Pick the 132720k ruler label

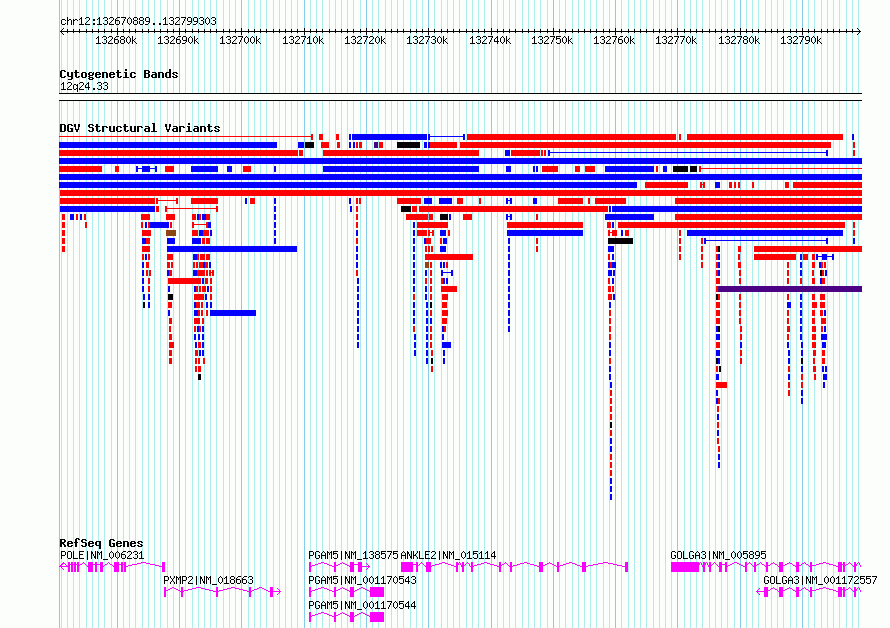[x=365, y=40]
